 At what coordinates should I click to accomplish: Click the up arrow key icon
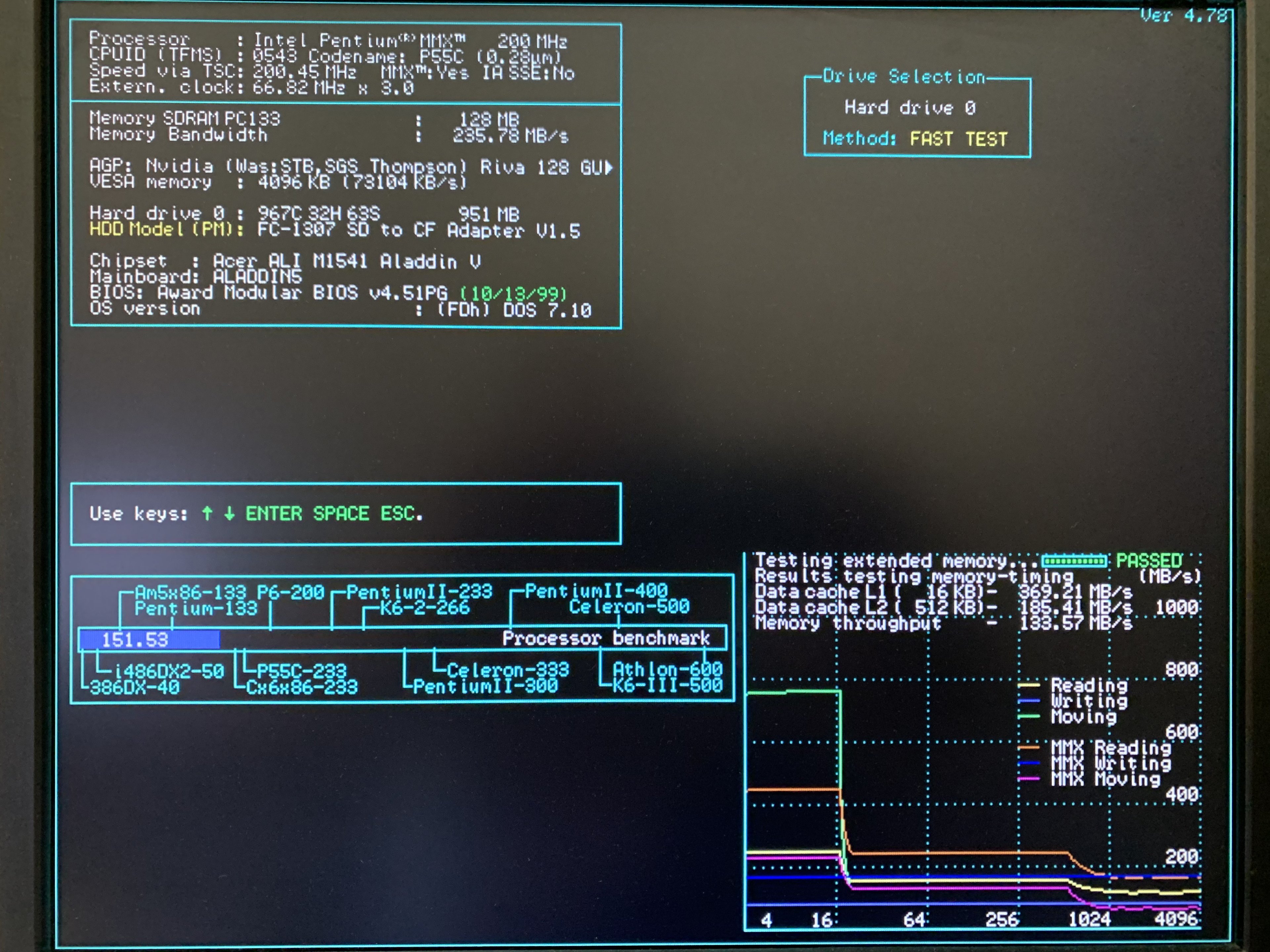coord(207,513)
